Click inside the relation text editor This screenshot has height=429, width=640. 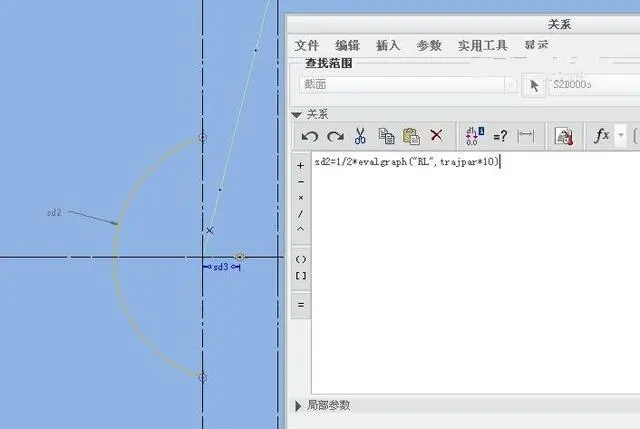click(476, 273)
